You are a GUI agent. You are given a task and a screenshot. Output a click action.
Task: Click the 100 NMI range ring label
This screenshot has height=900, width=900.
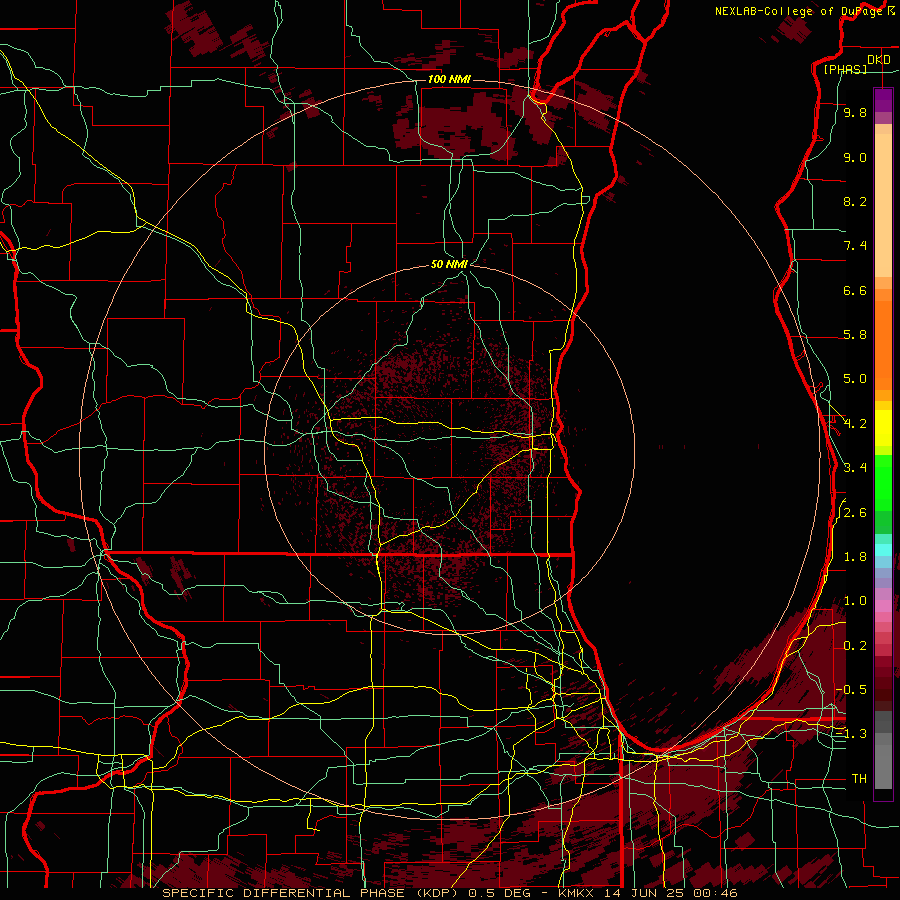coord(449,79)
